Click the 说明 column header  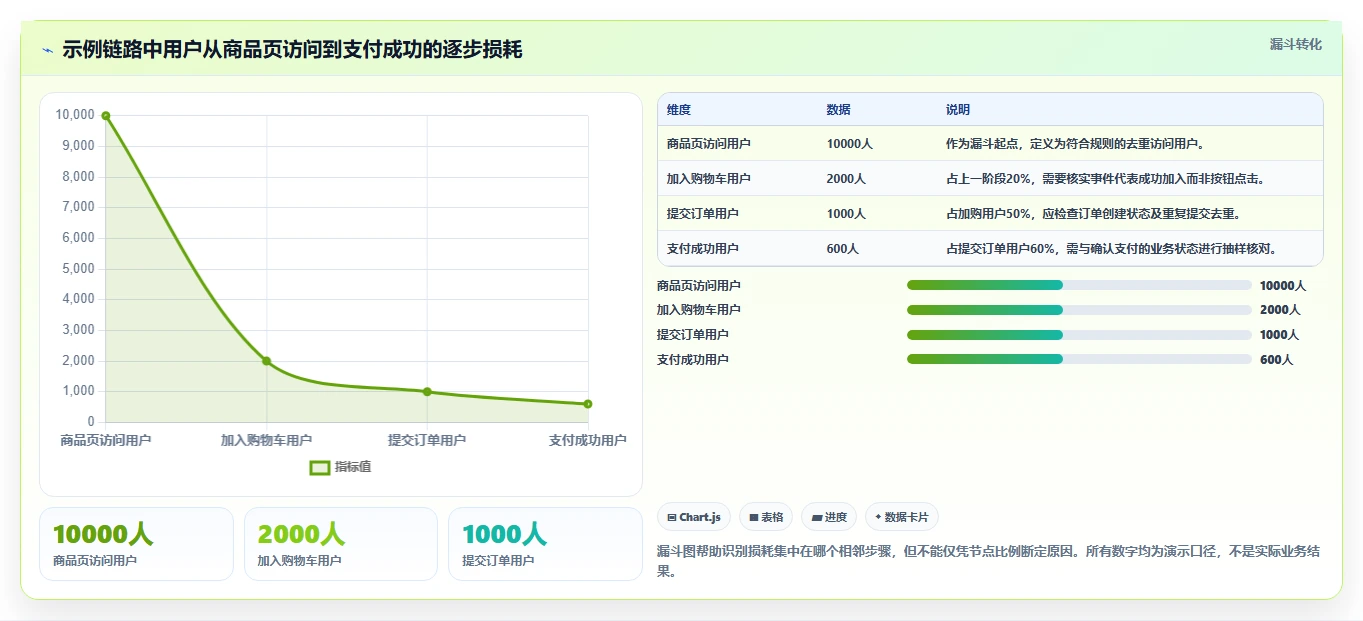click(958, 110)
